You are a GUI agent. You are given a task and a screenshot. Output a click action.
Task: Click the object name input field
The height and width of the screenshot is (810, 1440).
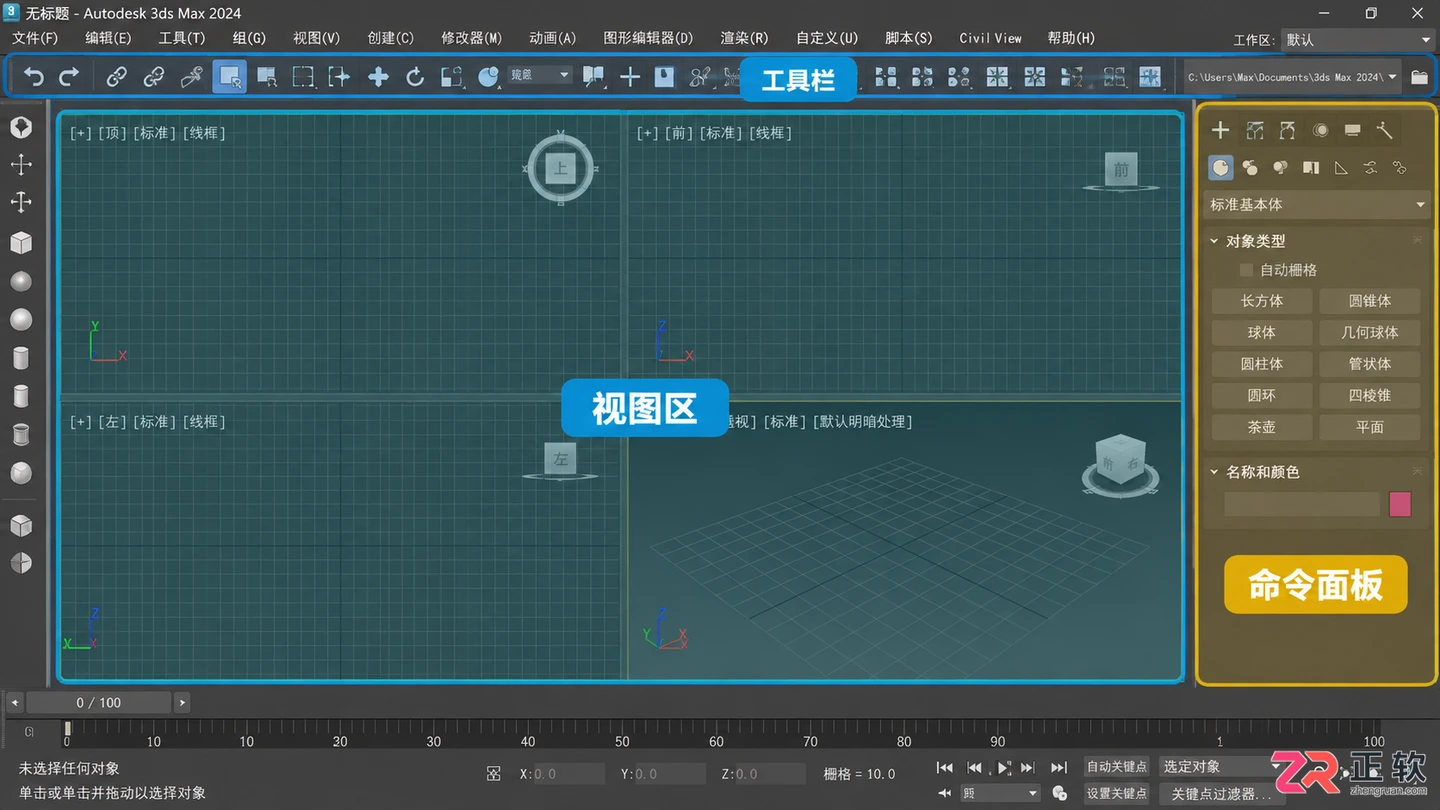point(1302,504)
